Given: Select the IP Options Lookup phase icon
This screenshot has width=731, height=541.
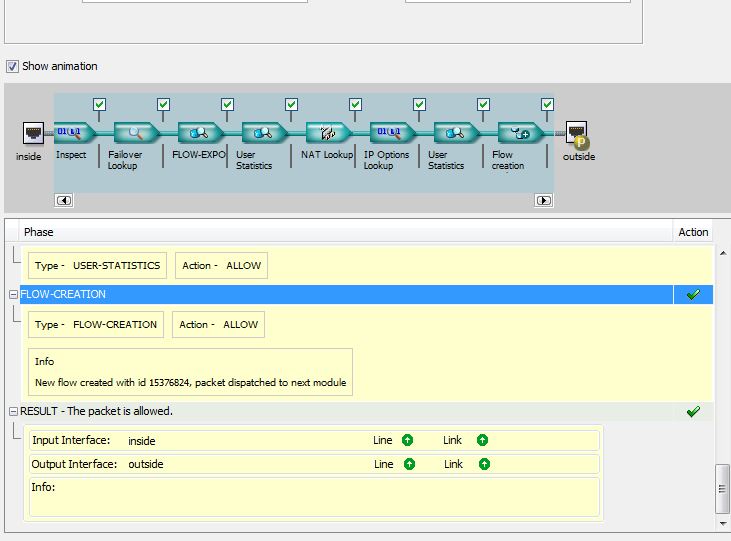Looking at the screenshot, I should [x=393, y=133].
